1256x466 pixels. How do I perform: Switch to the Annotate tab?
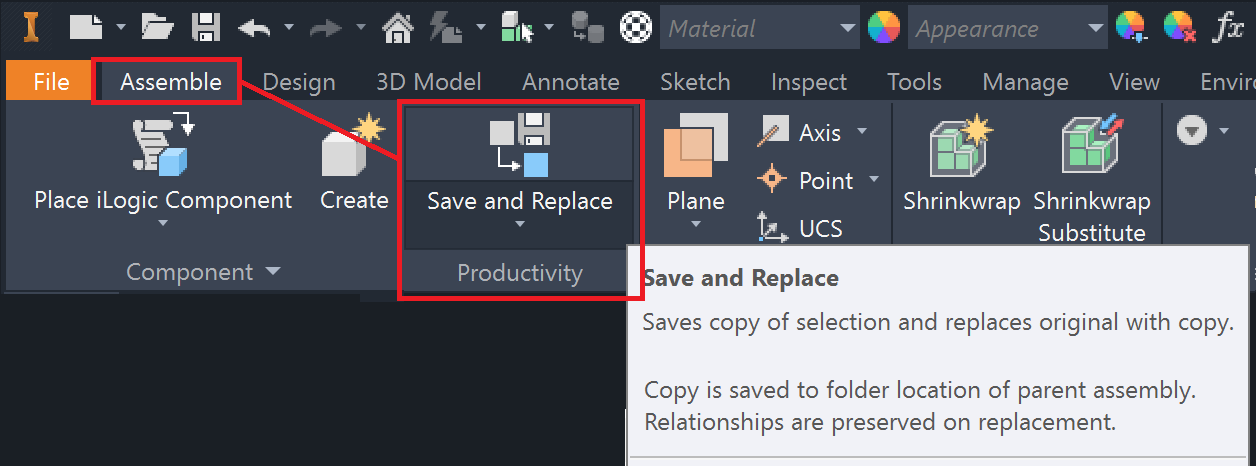570,82
